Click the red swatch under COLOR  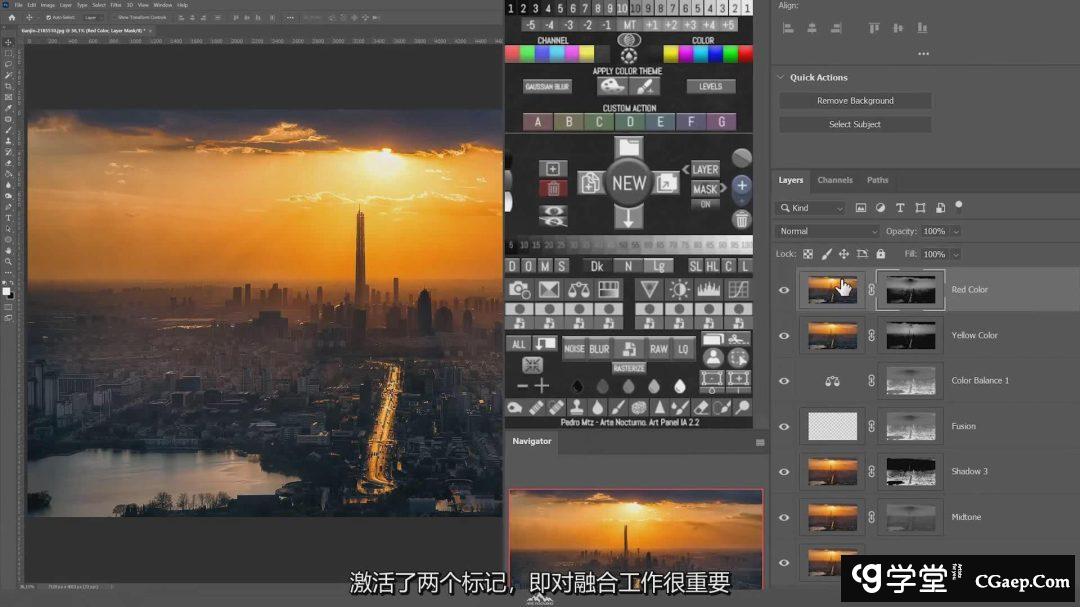tap(671, 54)
